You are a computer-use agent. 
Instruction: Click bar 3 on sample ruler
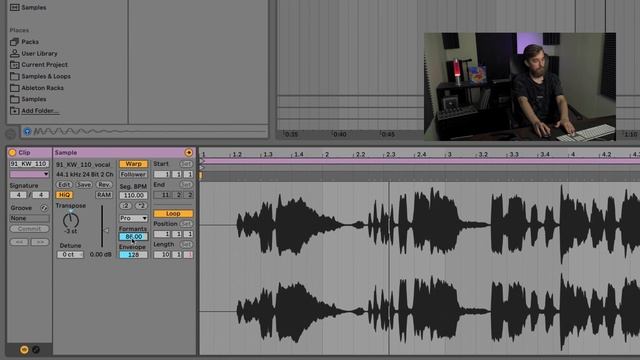[449, 155]
